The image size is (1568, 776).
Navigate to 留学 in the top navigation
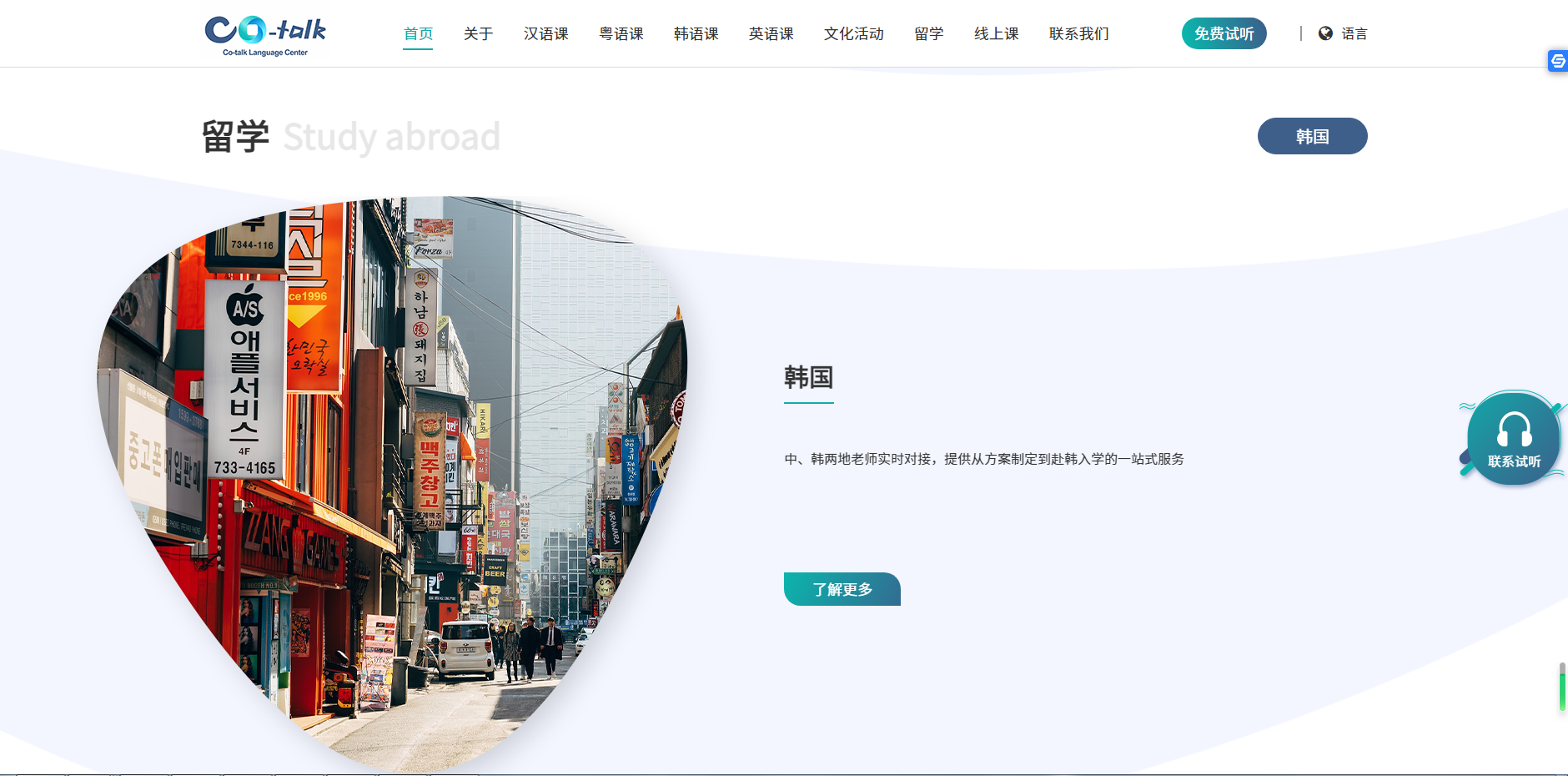click(x=928, y=34)
